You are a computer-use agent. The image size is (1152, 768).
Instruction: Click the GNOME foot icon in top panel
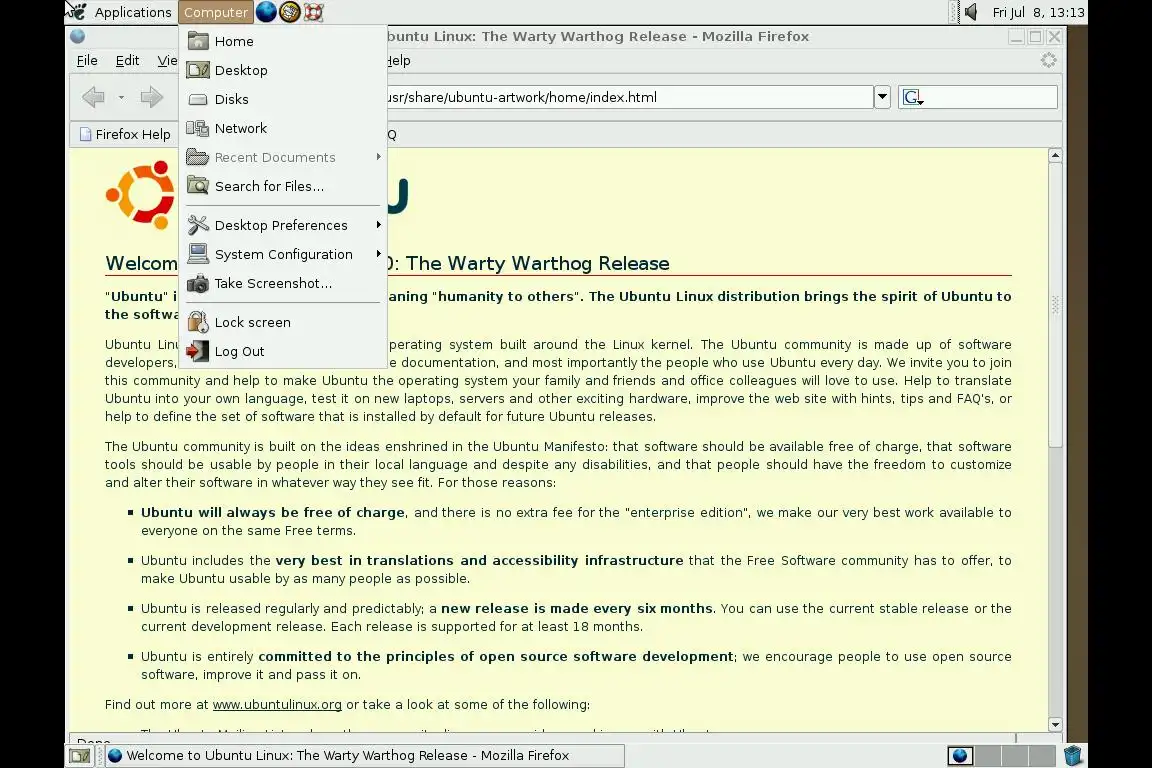coord(76,12)
